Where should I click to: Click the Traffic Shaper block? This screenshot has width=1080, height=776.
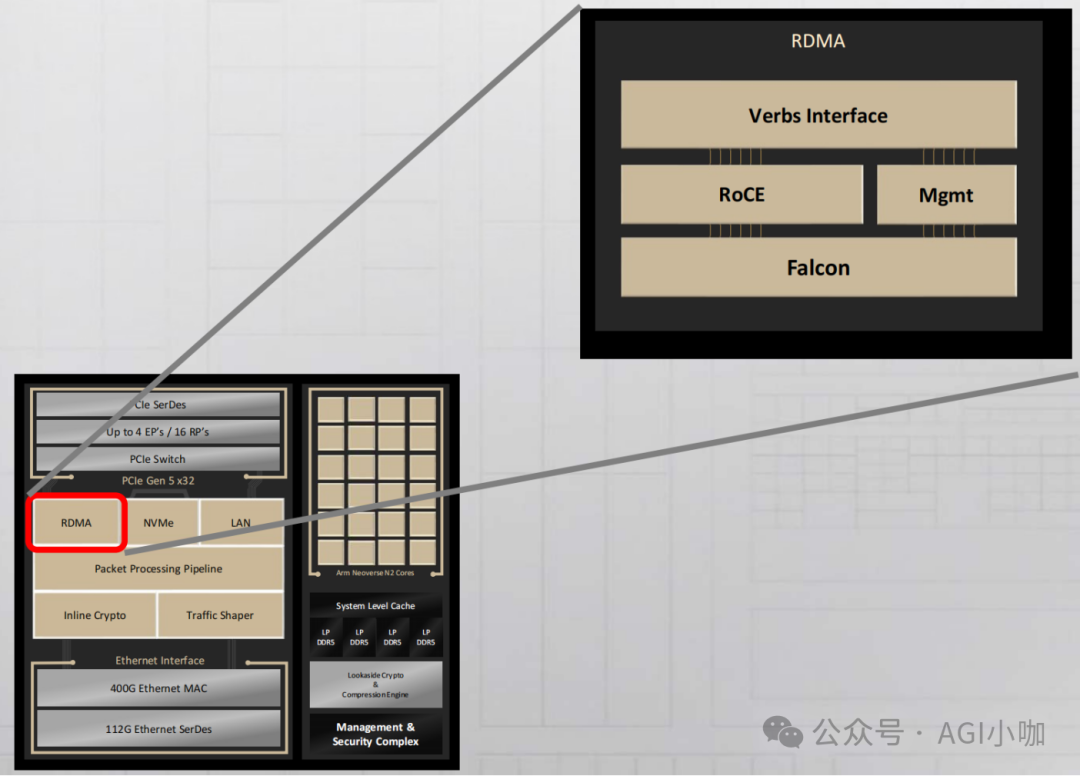220,615
